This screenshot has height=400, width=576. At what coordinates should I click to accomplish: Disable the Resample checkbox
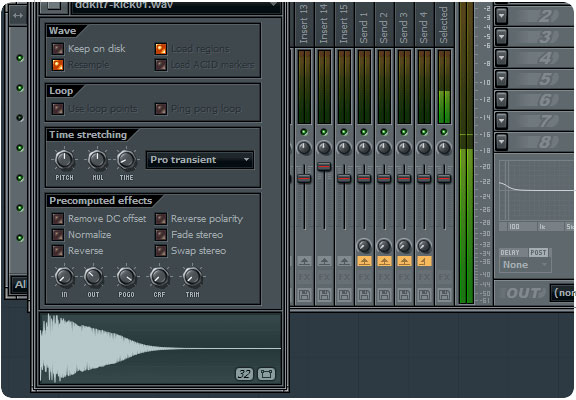[58, 65]
